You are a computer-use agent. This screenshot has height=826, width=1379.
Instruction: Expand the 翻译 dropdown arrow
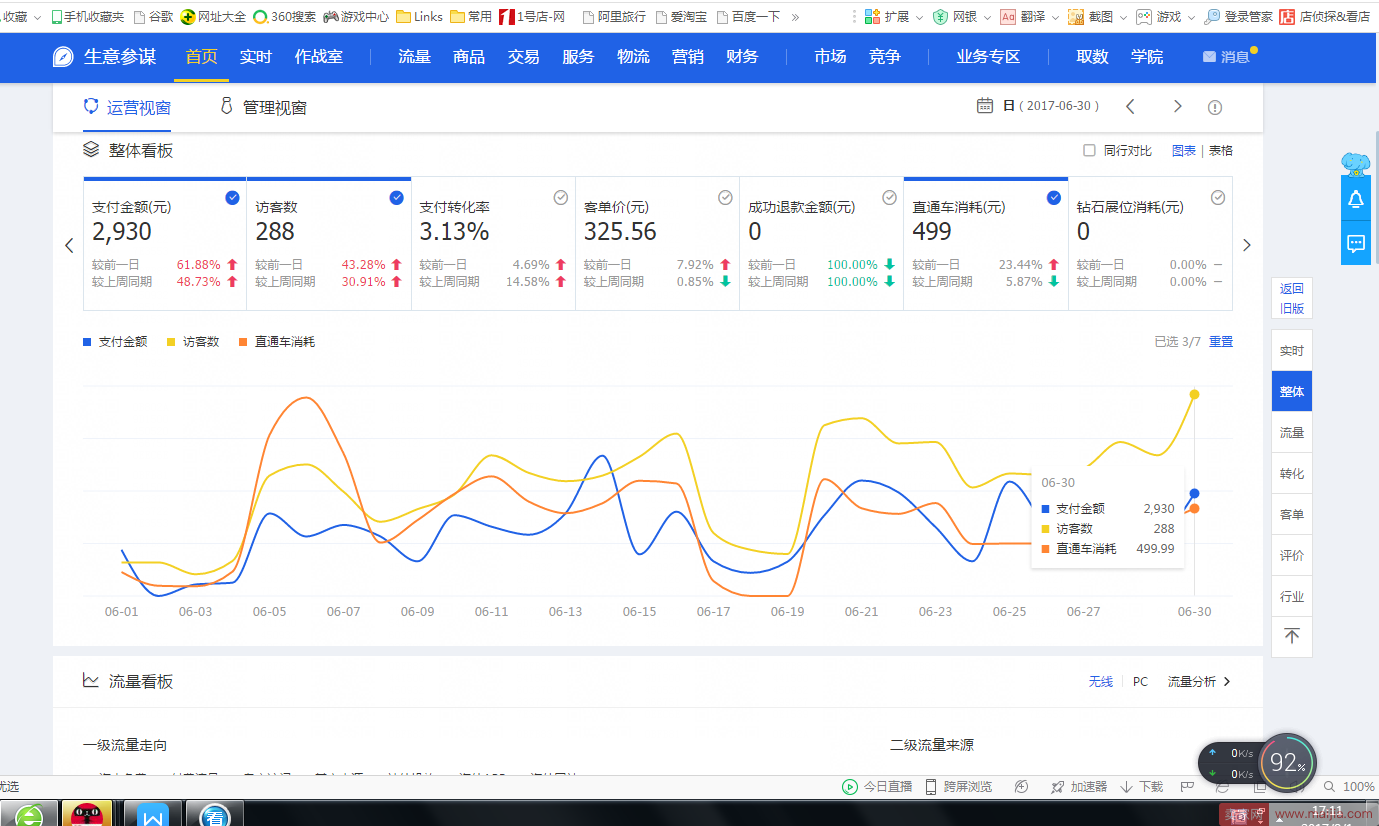pyautogui.click(x=1054, y=17)
